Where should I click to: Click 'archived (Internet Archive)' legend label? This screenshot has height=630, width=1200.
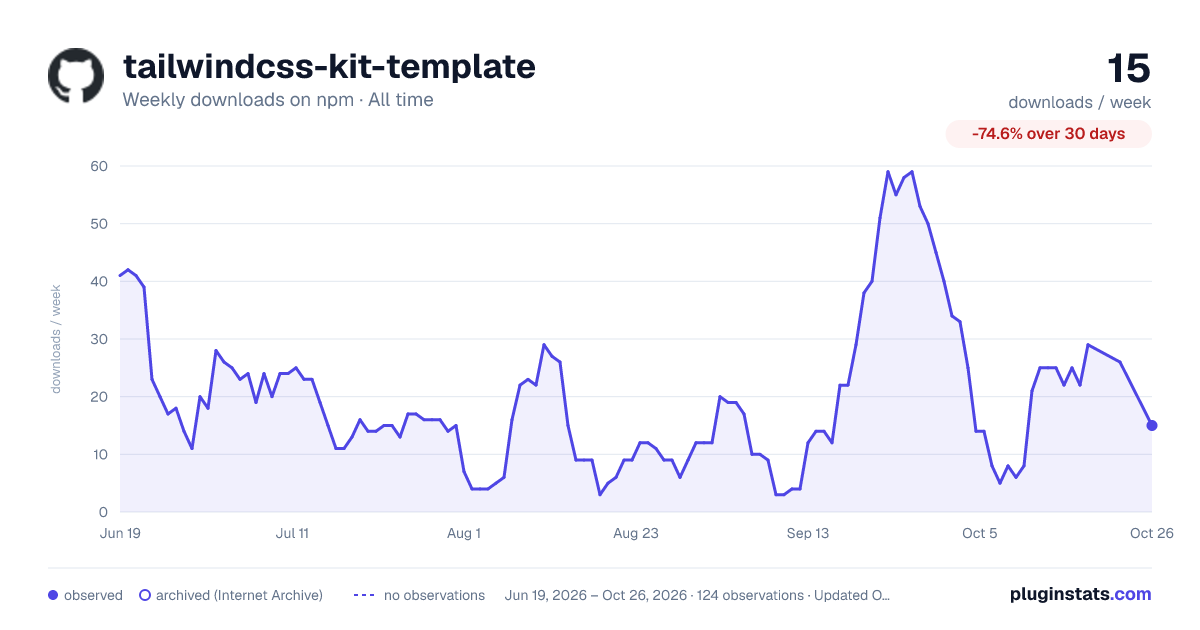(239, 595)
